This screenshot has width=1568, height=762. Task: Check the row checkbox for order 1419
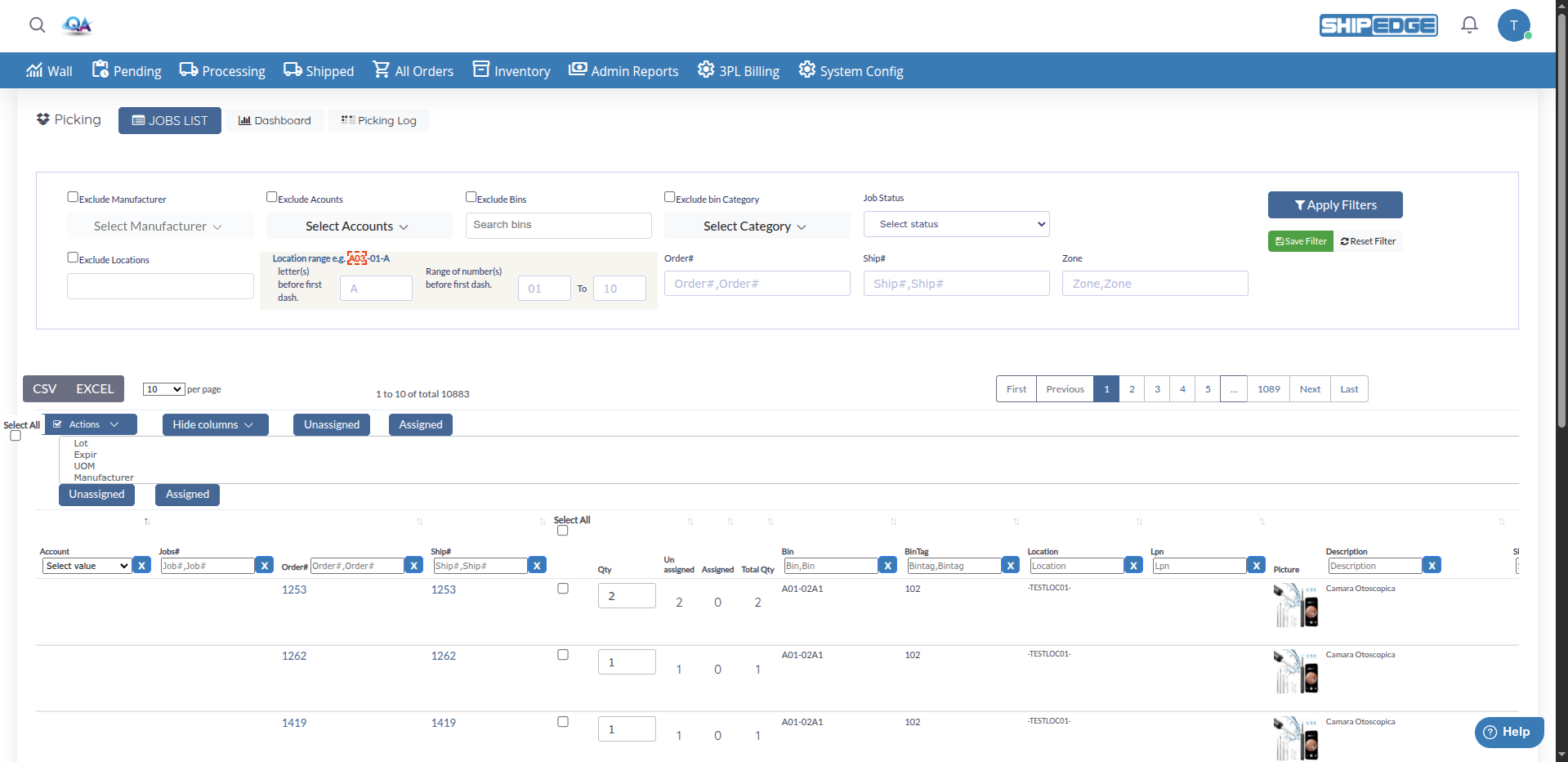coord(563,722)
